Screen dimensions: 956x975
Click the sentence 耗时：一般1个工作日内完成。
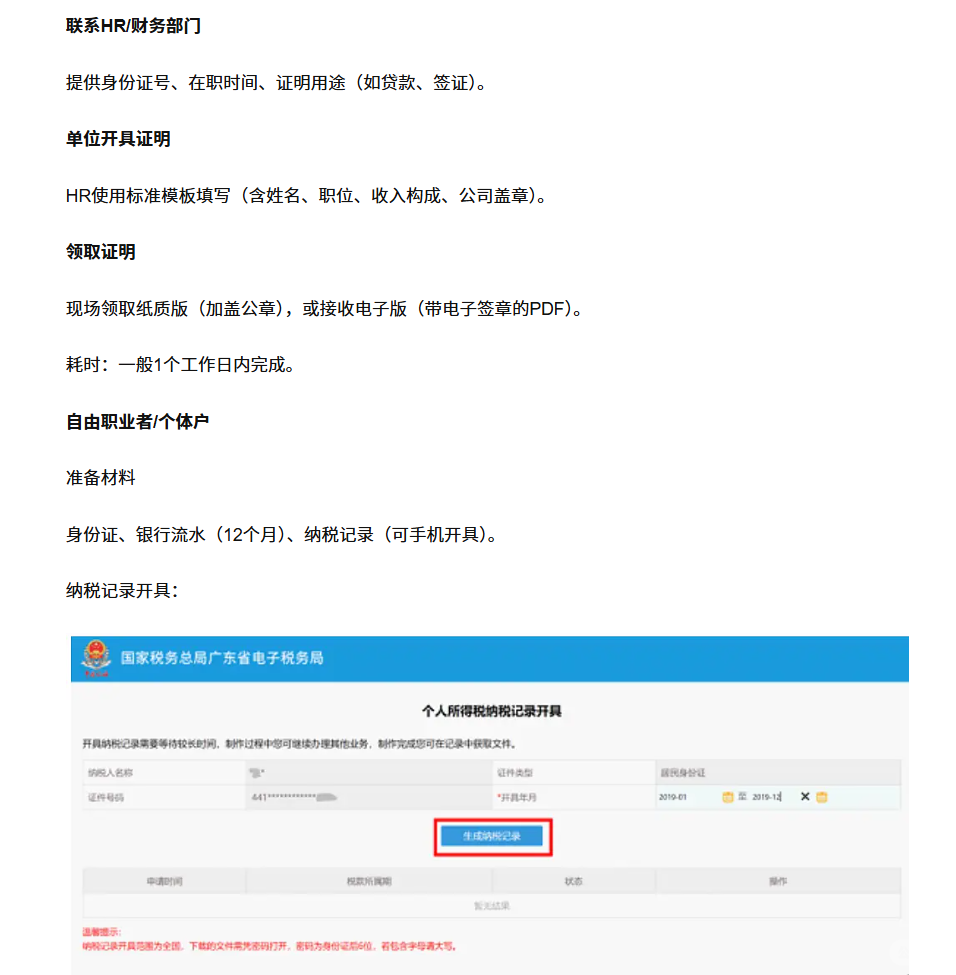tap(180, 364)
